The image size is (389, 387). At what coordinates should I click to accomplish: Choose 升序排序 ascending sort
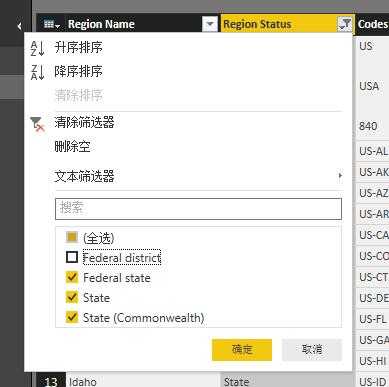(78, 47)
